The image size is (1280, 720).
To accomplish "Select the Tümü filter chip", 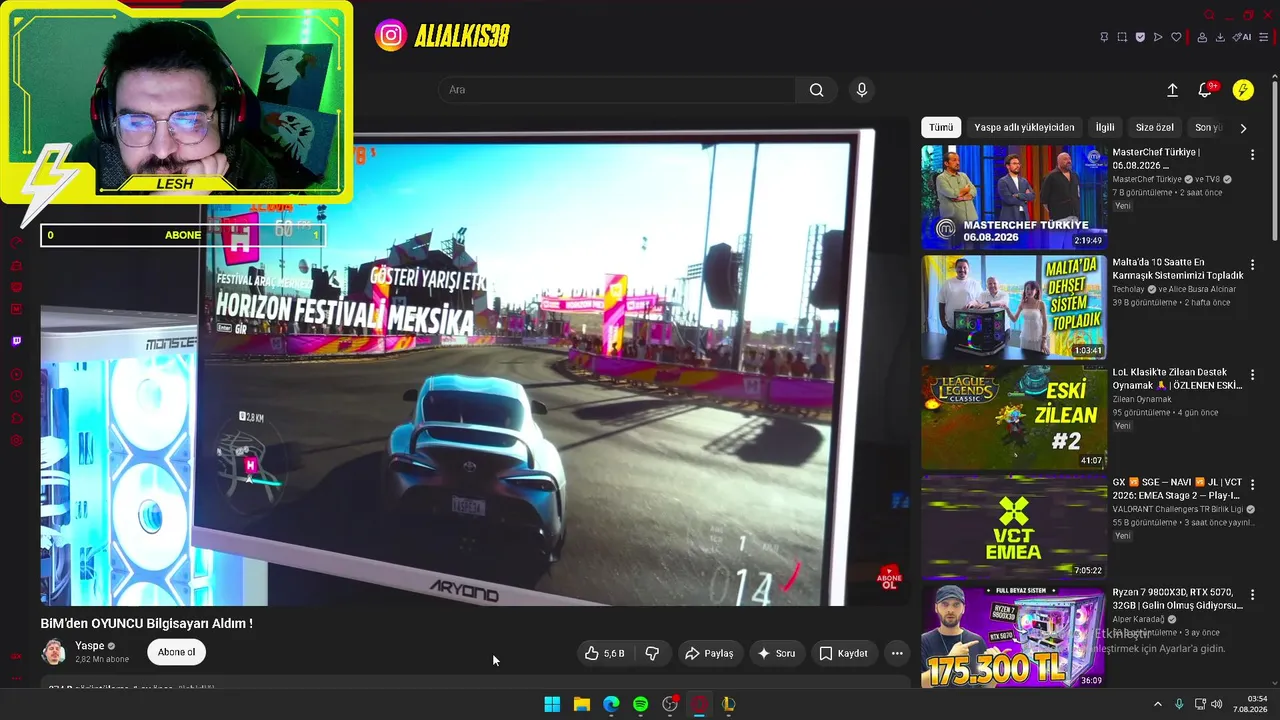I will pos(941,128).
